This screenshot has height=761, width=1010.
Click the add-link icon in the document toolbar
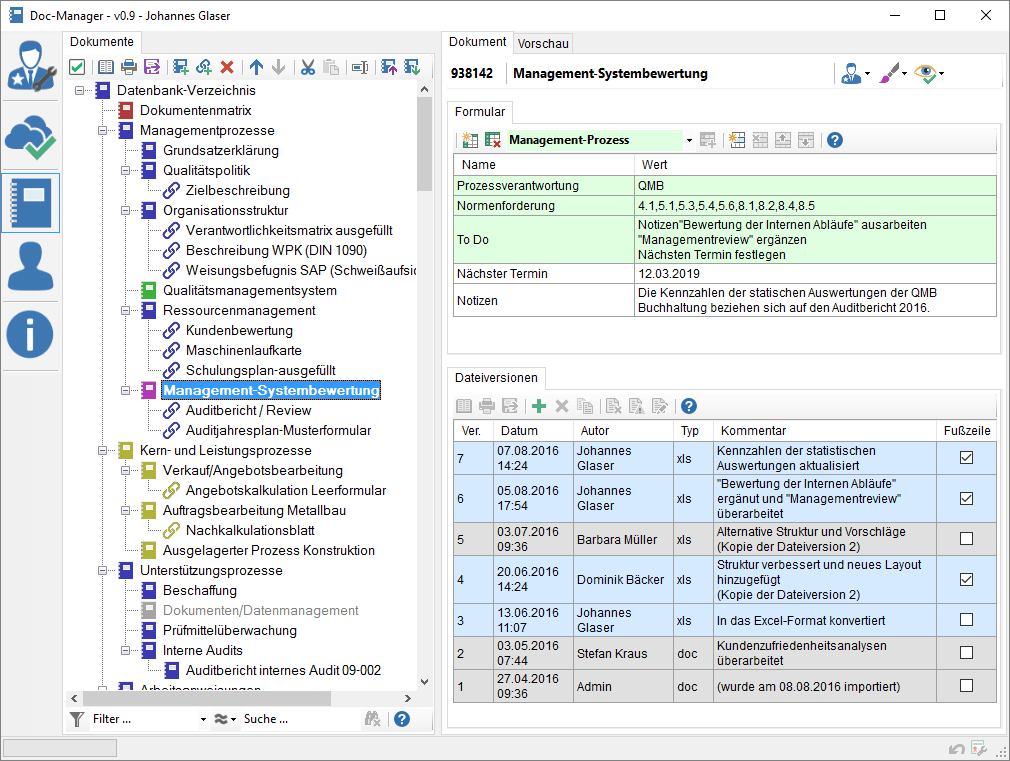202,67
